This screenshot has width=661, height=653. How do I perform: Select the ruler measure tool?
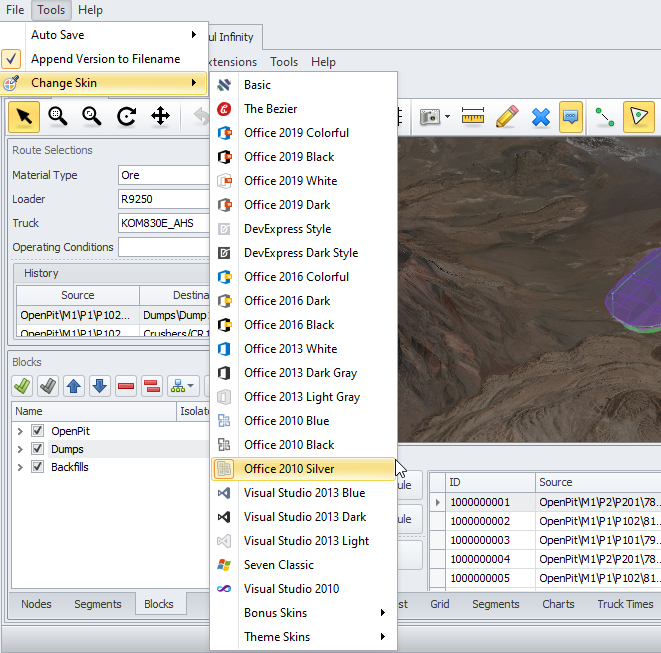click(473, 116)
